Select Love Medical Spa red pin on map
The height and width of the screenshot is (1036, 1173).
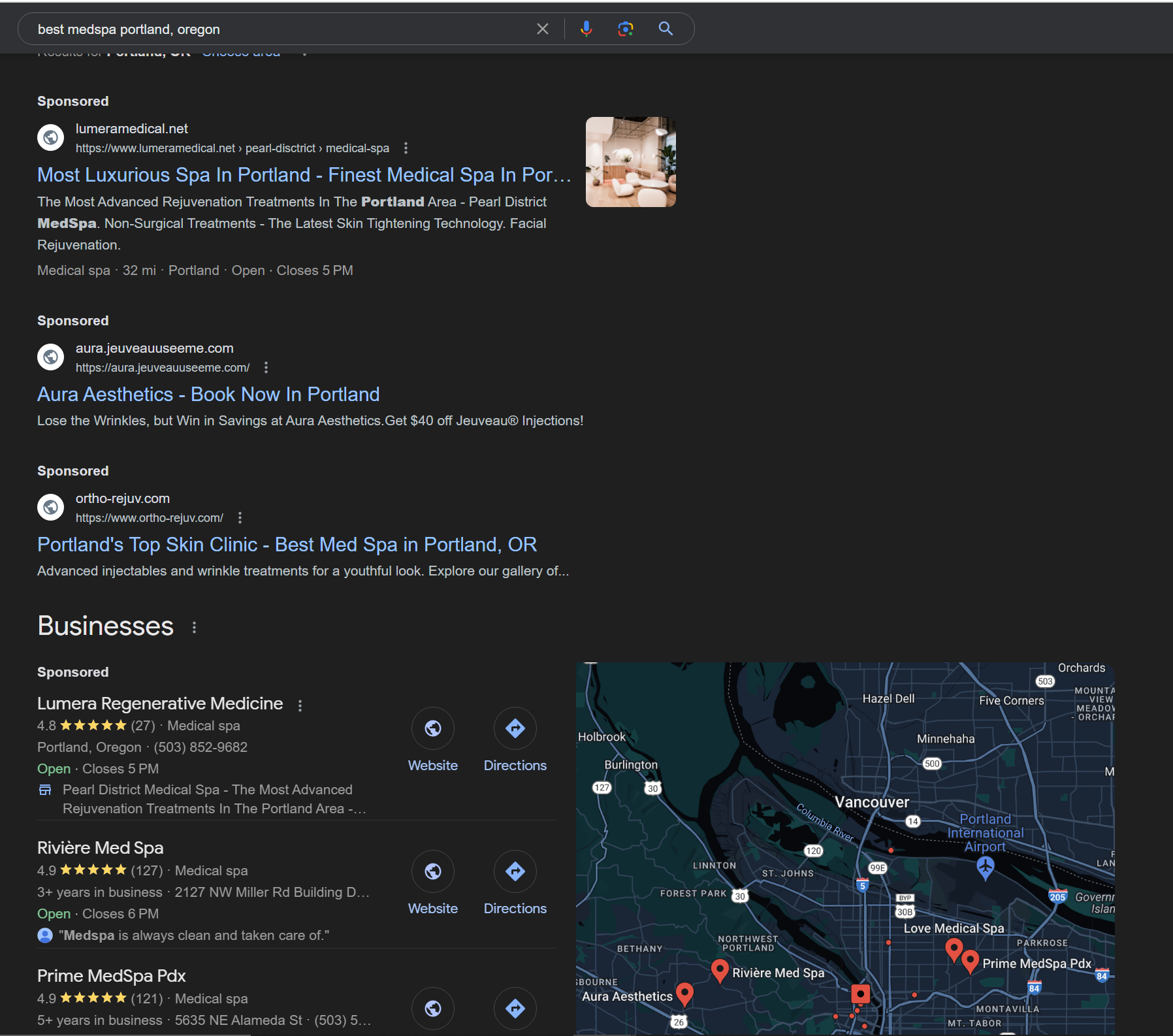954,950
